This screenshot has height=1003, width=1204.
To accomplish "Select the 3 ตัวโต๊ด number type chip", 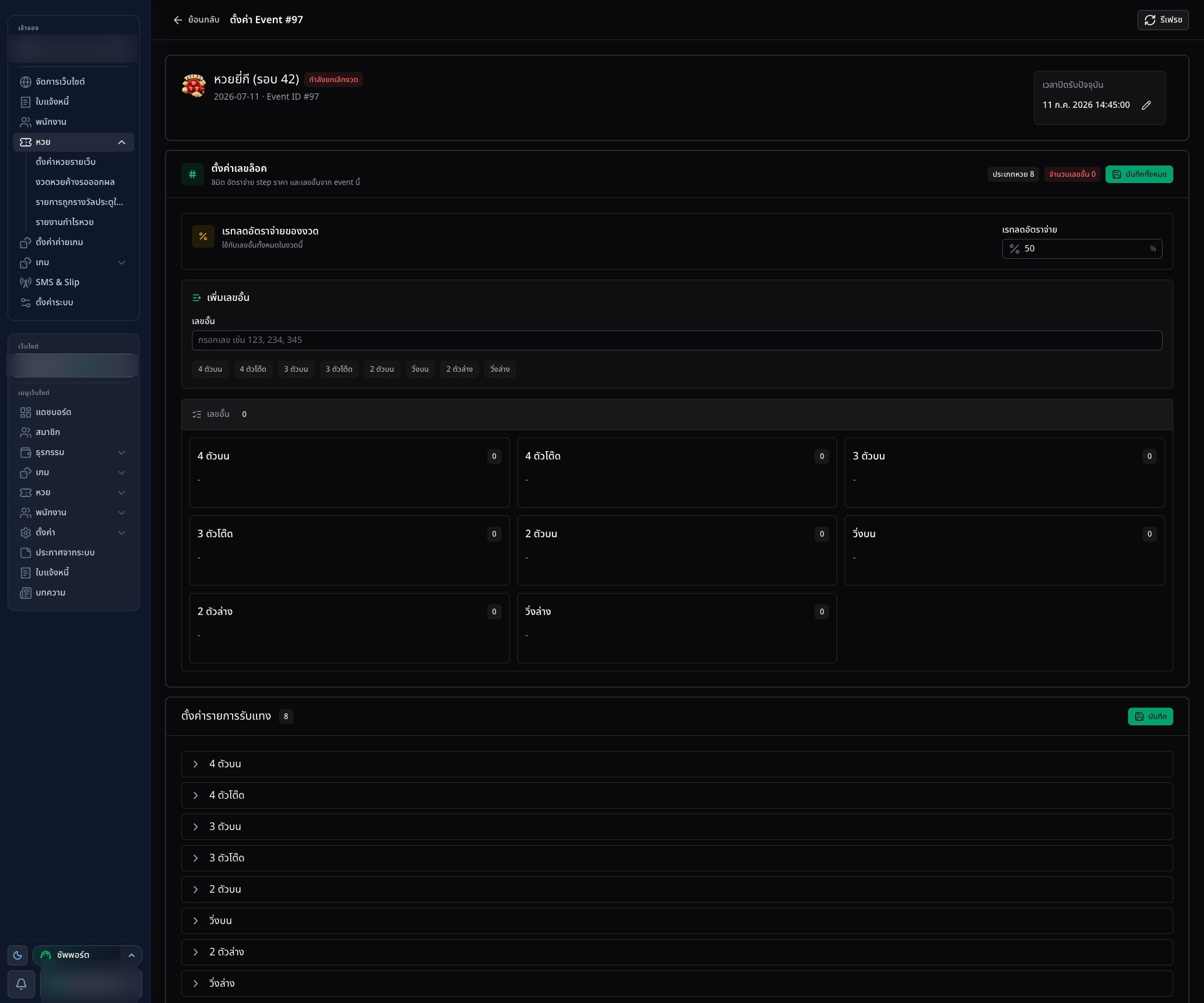I will click(x=339, y=369).
